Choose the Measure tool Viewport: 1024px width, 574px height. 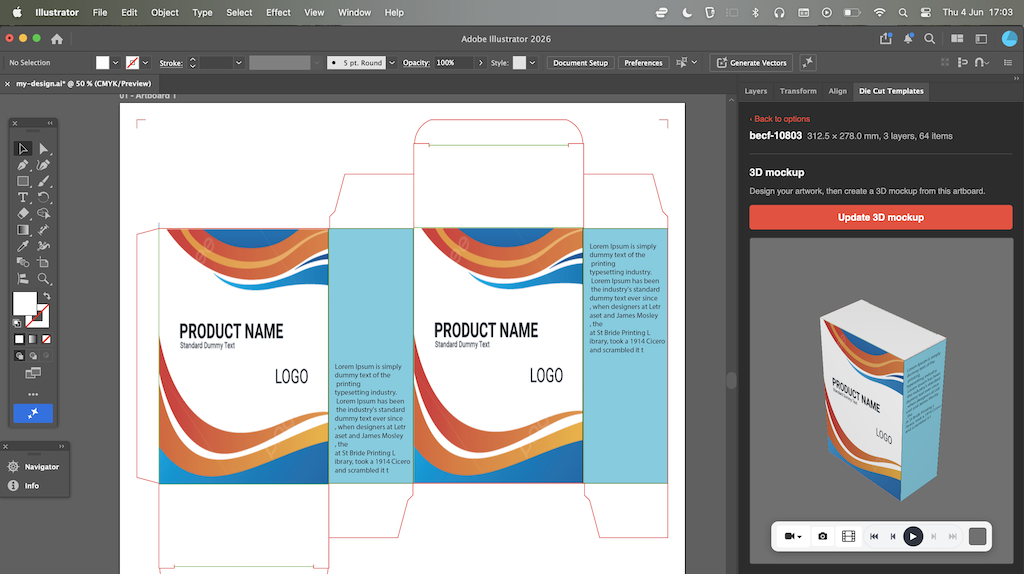(44, 230)
